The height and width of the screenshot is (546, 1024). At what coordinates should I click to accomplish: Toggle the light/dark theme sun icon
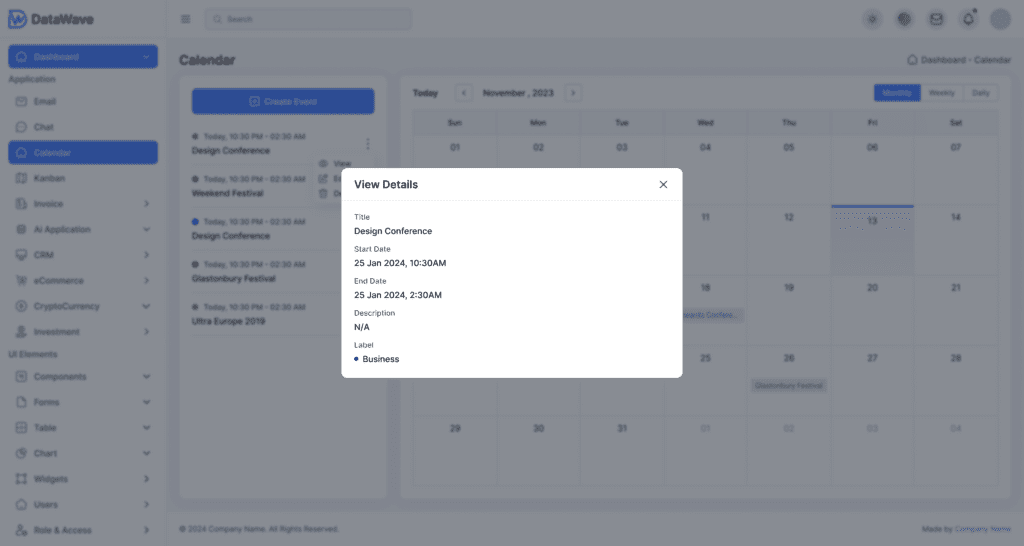tap(873, 19)
